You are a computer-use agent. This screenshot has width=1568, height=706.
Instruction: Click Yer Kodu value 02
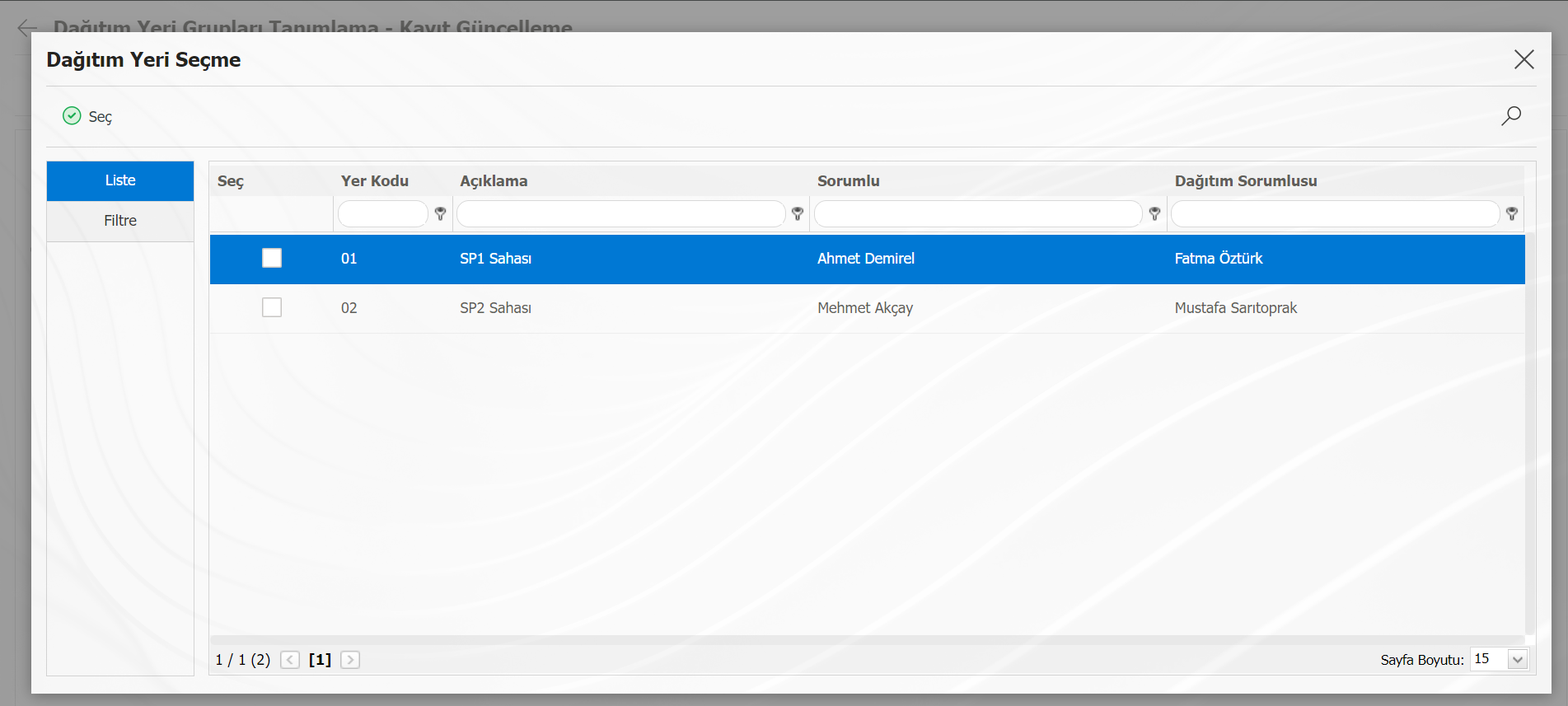pyautogui.click(x=349, y=308)
